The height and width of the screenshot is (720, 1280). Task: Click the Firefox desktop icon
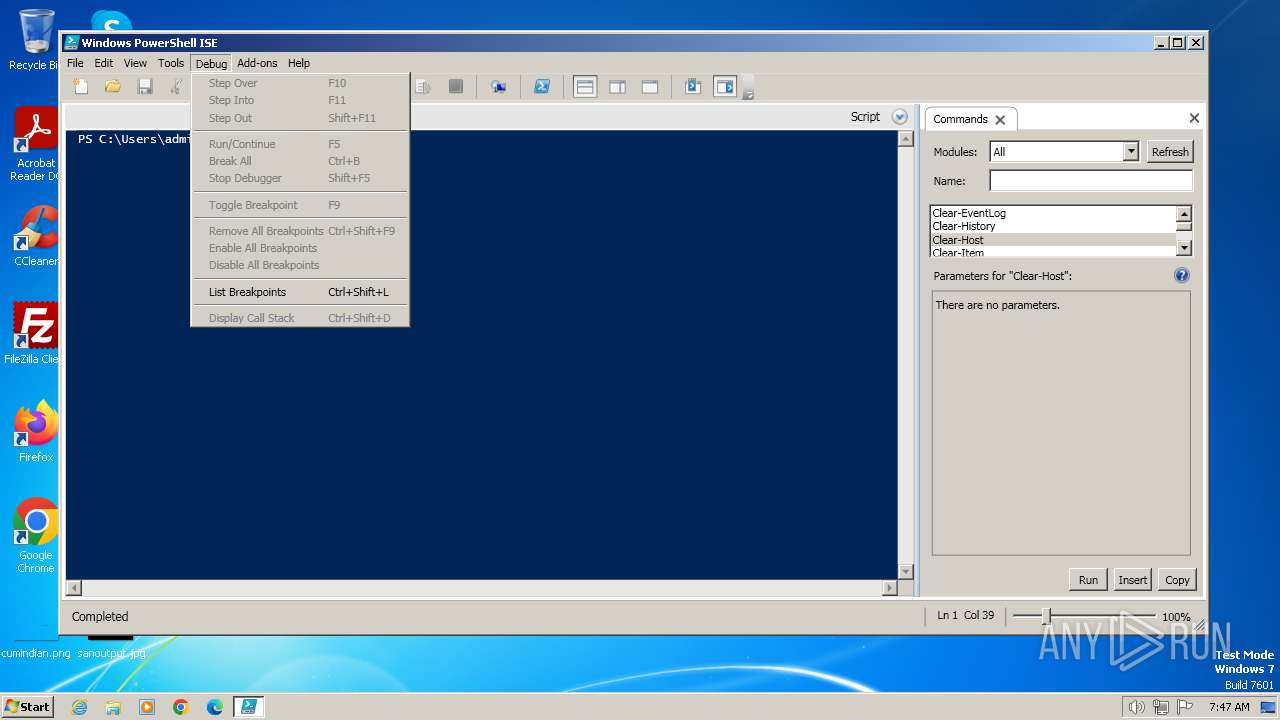[x=36, y=431]
